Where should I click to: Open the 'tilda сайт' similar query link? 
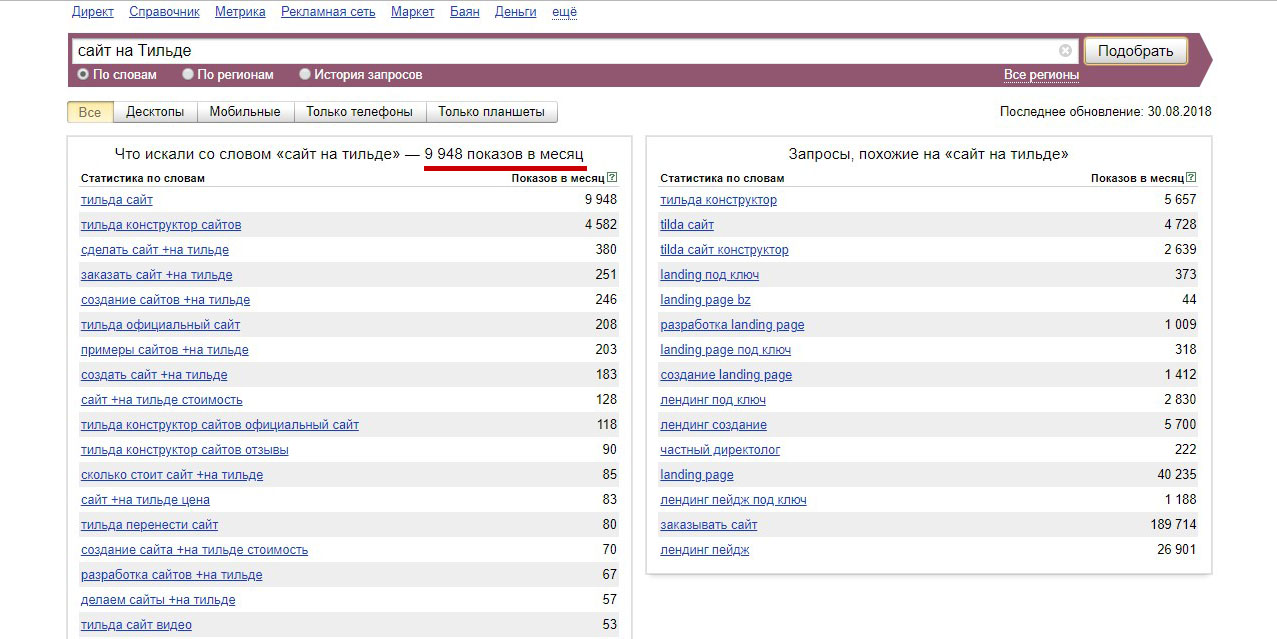click(687, 225)
